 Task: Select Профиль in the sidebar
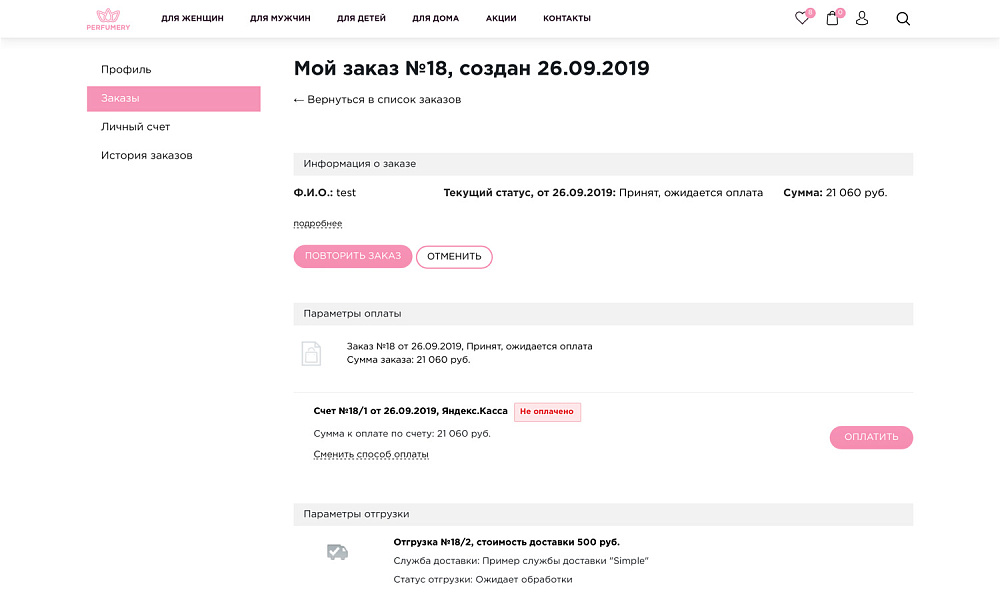point(124,69)
